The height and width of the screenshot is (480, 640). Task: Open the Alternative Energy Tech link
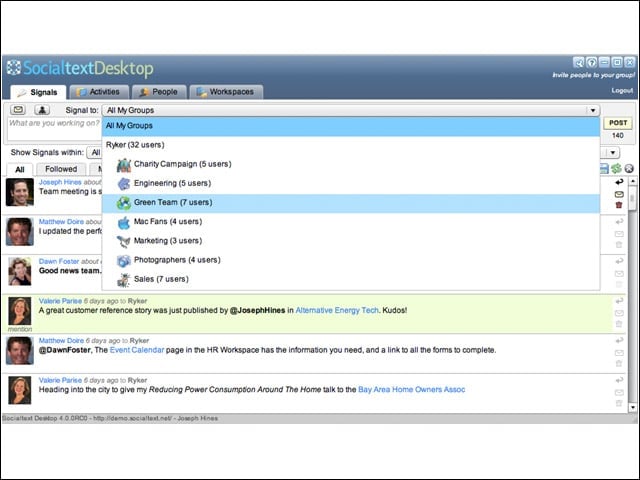(x=337, y=310)
